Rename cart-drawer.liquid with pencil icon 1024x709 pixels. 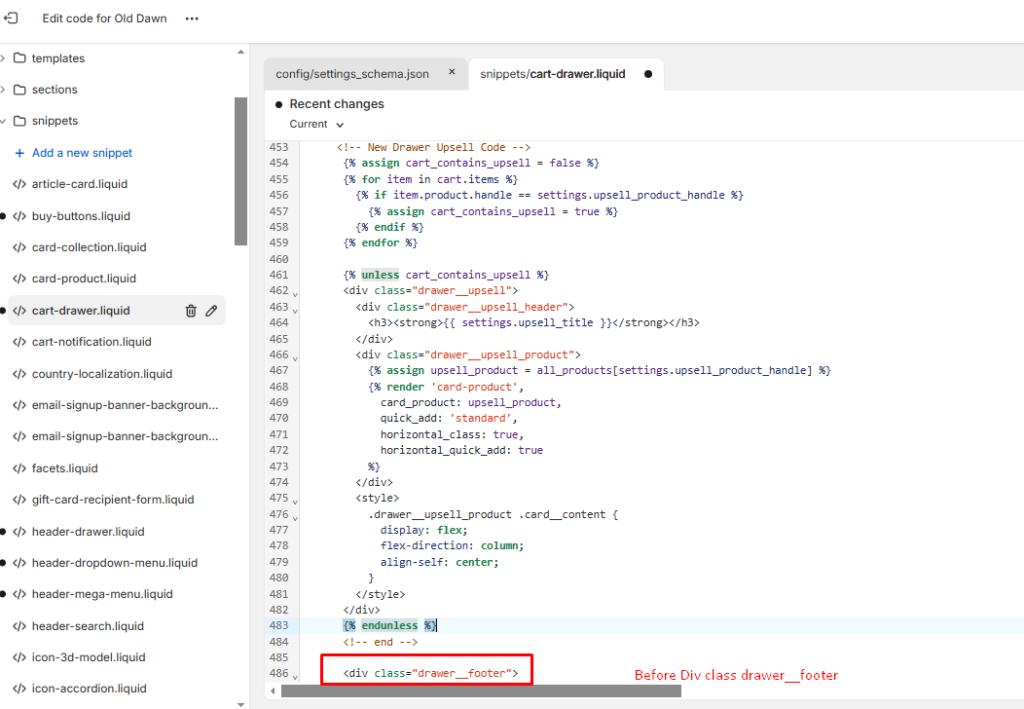coord(211,311)
